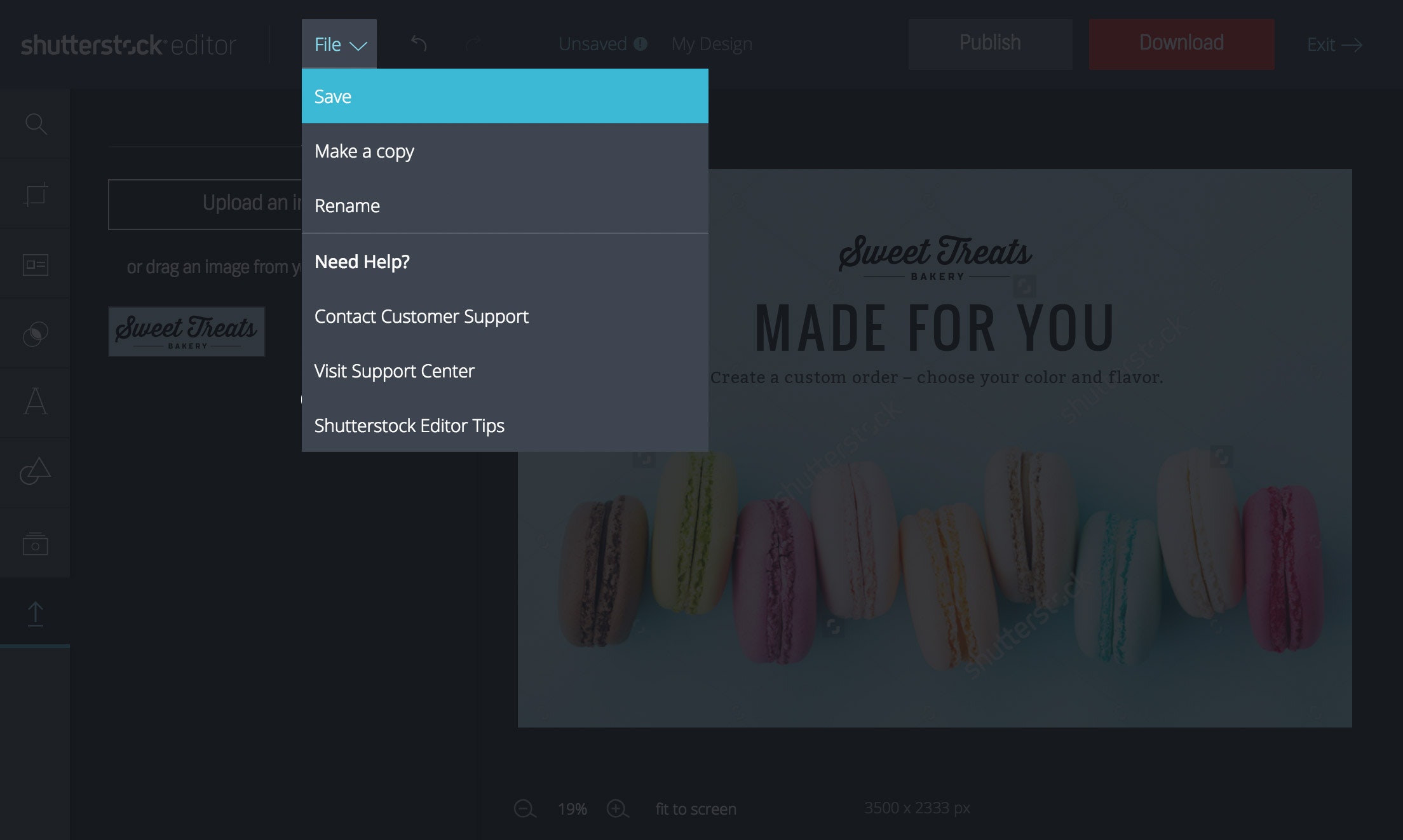Select the Text tool in sidebar
The width and height of the screenshot is (1403, 840).
tap(36, 402)
